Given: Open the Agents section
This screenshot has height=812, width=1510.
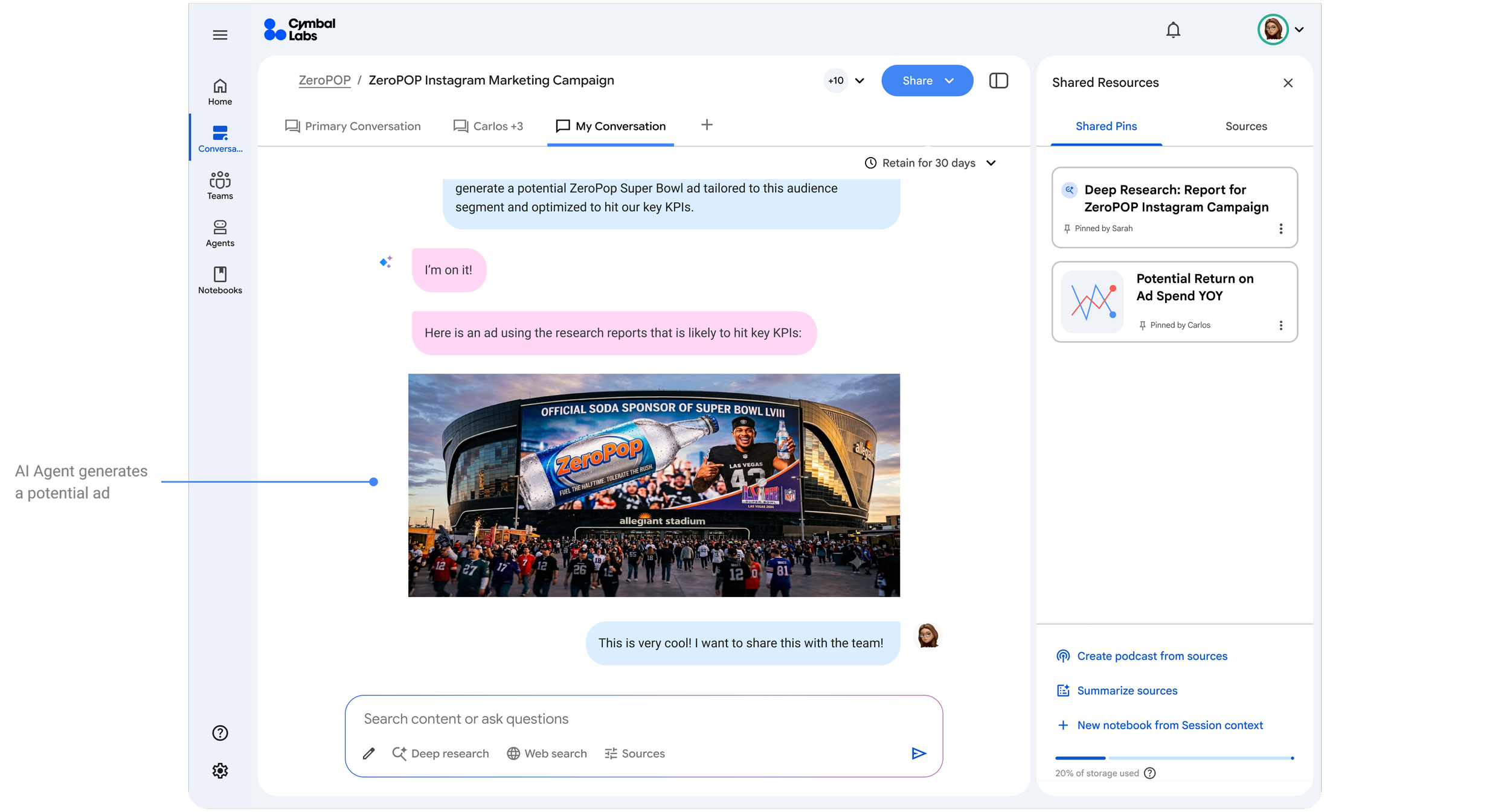Looking at the screenshot, I should 220,233.
